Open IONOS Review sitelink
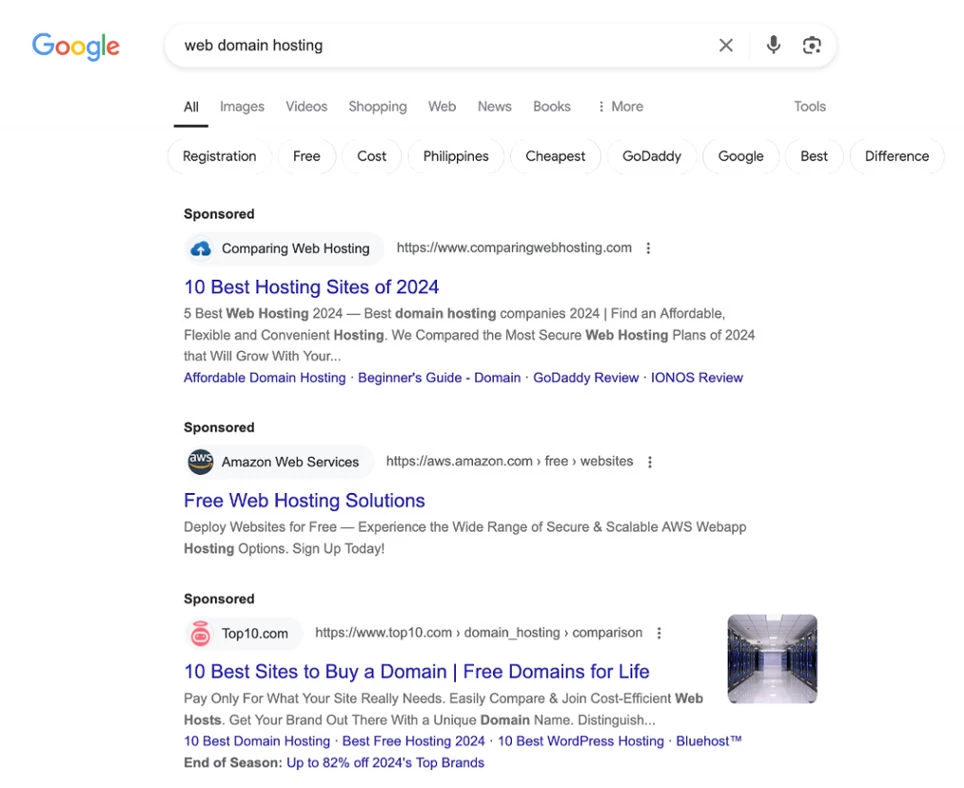Viewport: 964px width, 788px height. (697, 378)
